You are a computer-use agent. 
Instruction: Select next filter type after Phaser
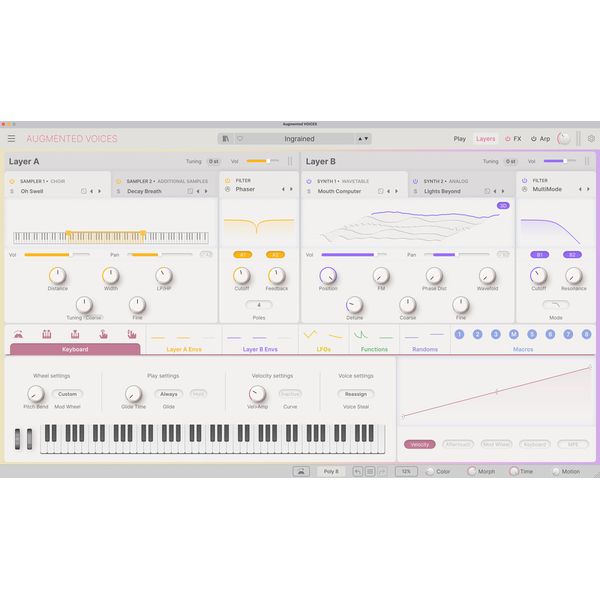(x=291, y=189)
